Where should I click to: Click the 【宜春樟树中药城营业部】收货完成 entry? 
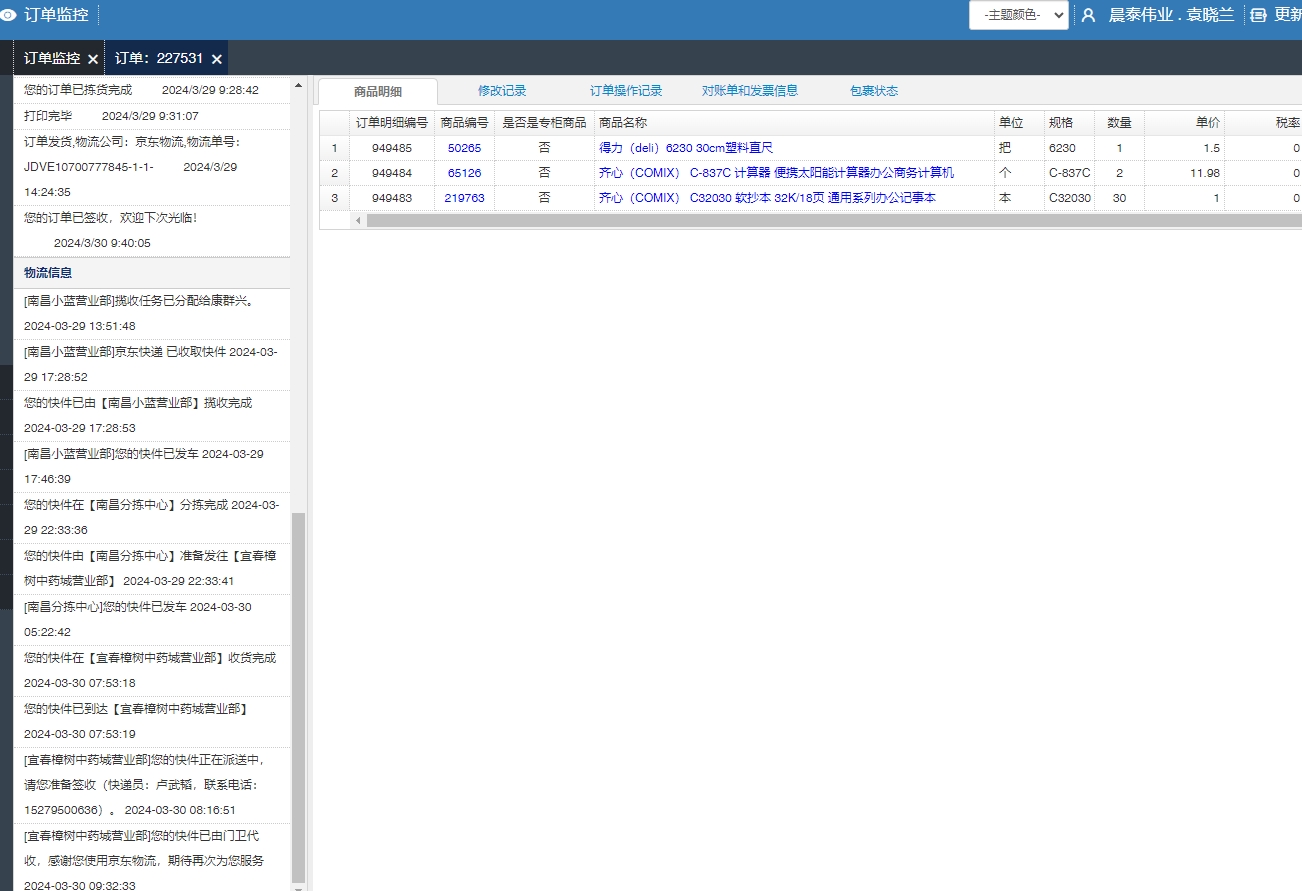pos(152,671)
